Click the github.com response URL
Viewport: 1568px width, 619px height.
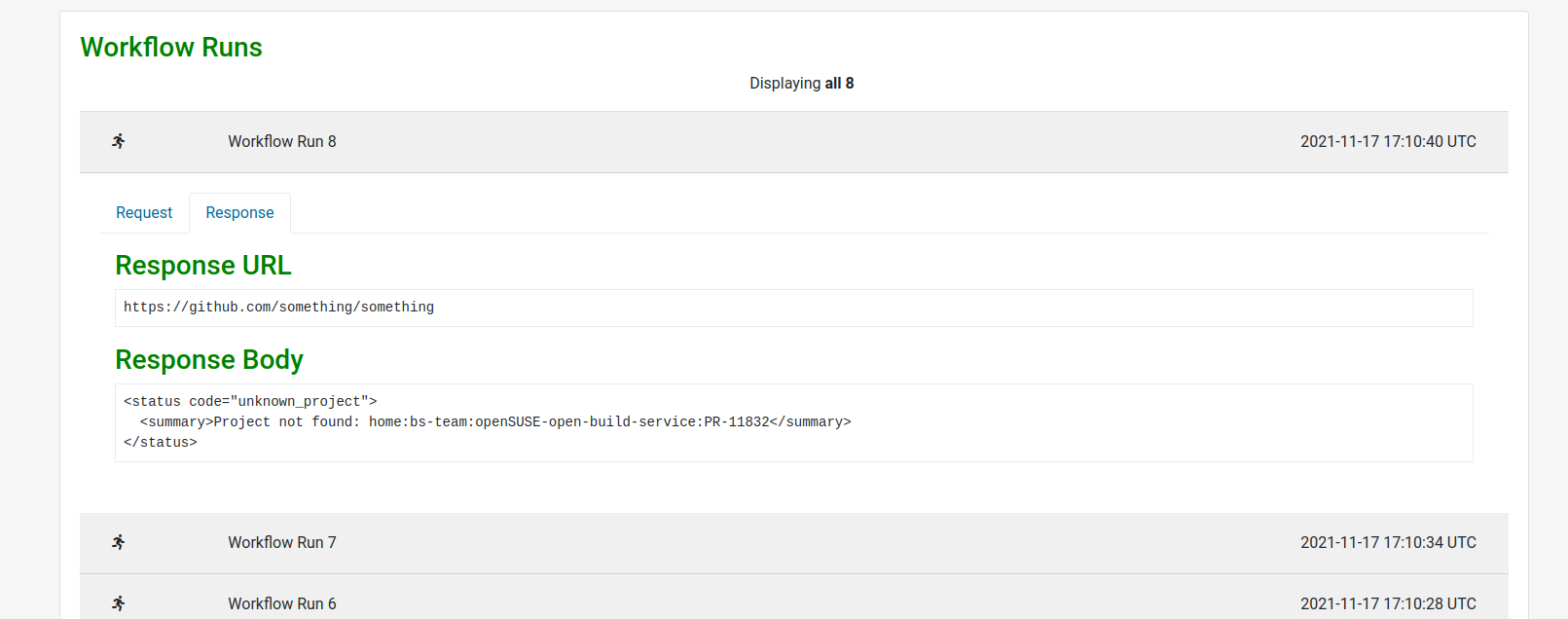tap(278, 307)
